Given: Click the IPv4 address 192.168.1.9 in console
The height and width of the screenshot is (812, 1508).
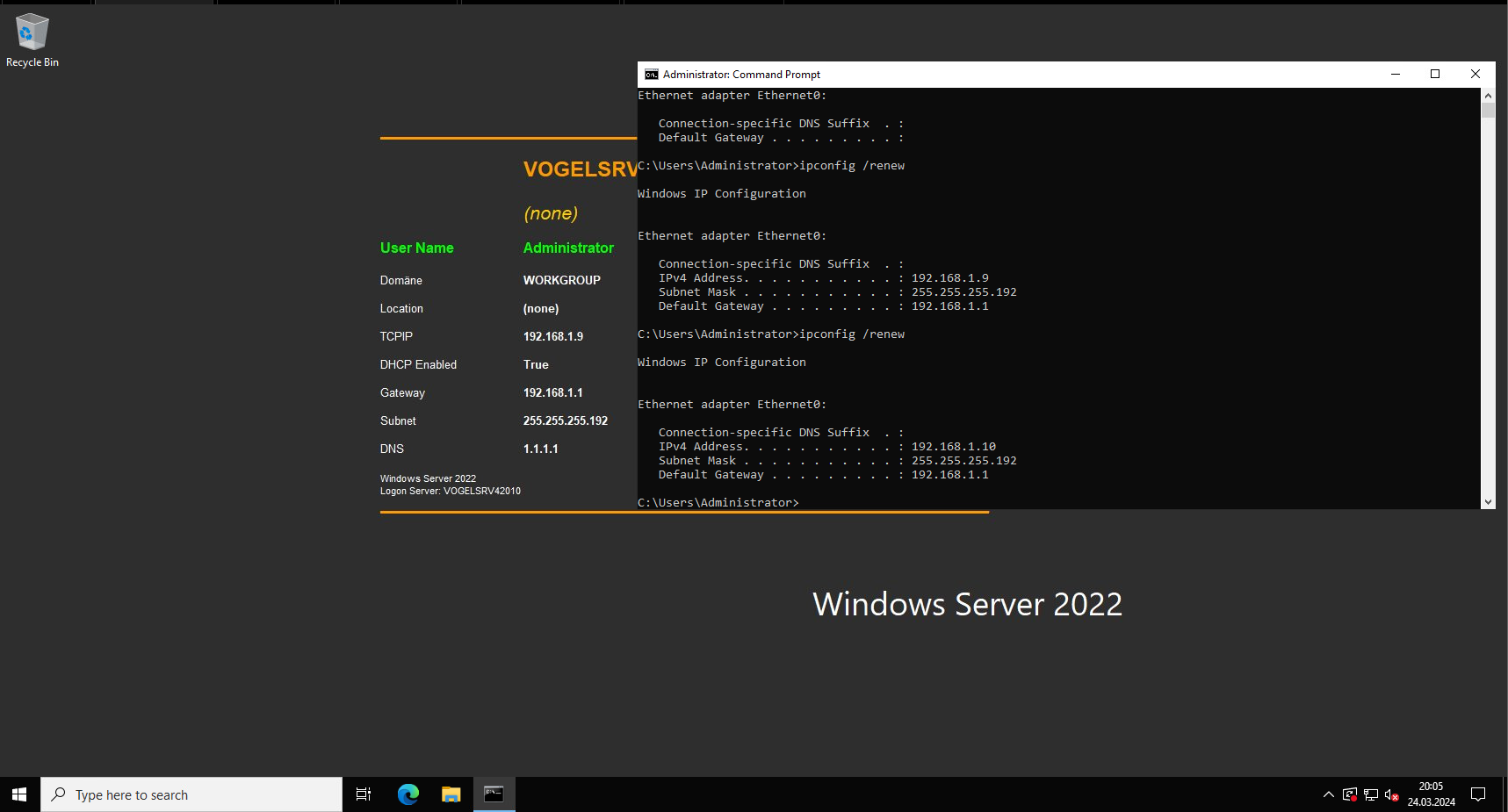Looking at the screenshot, I should tap(950, 277).
